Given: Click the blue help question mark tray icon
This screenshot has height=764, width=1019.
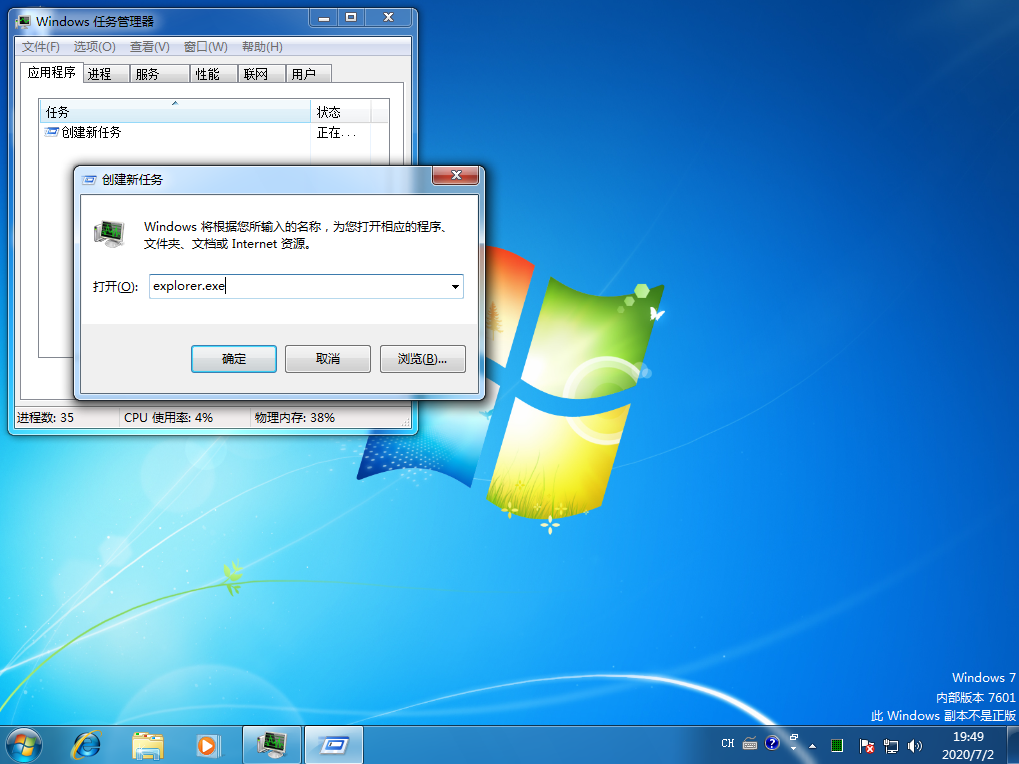Looking at the screenshot, I should pyautogui.click(x=772, y=744).
